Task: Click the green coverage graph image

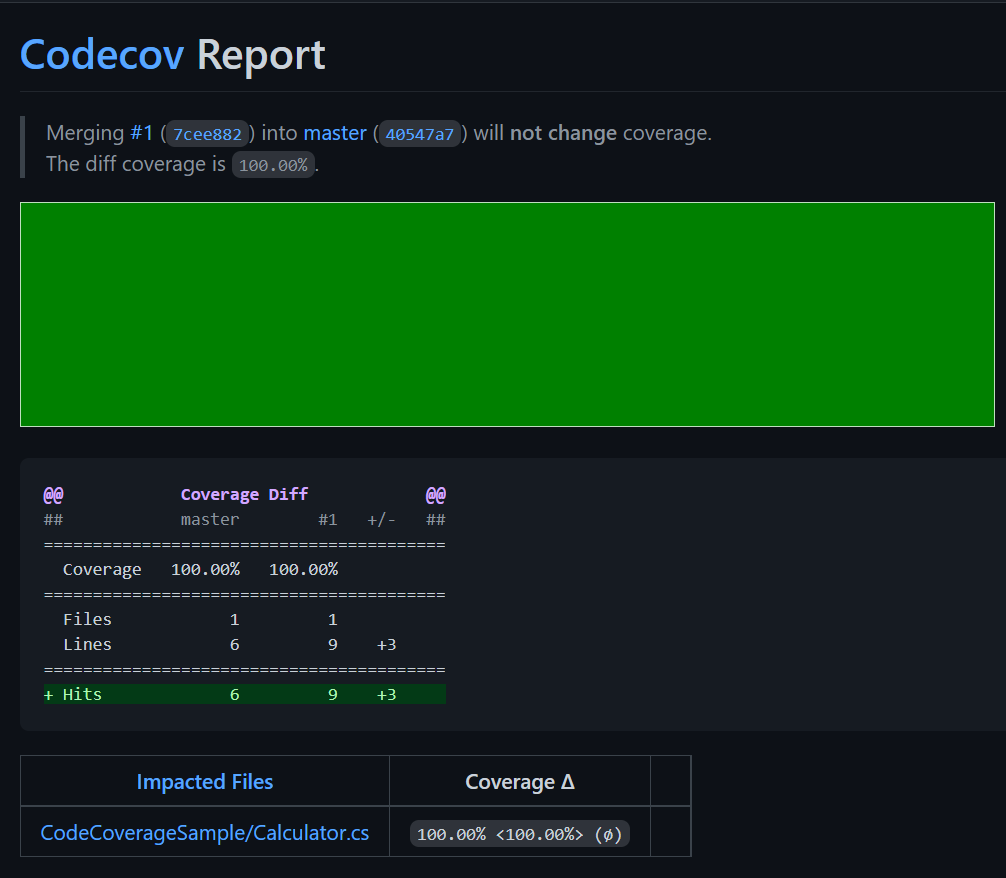Action: tap(507, 314)
